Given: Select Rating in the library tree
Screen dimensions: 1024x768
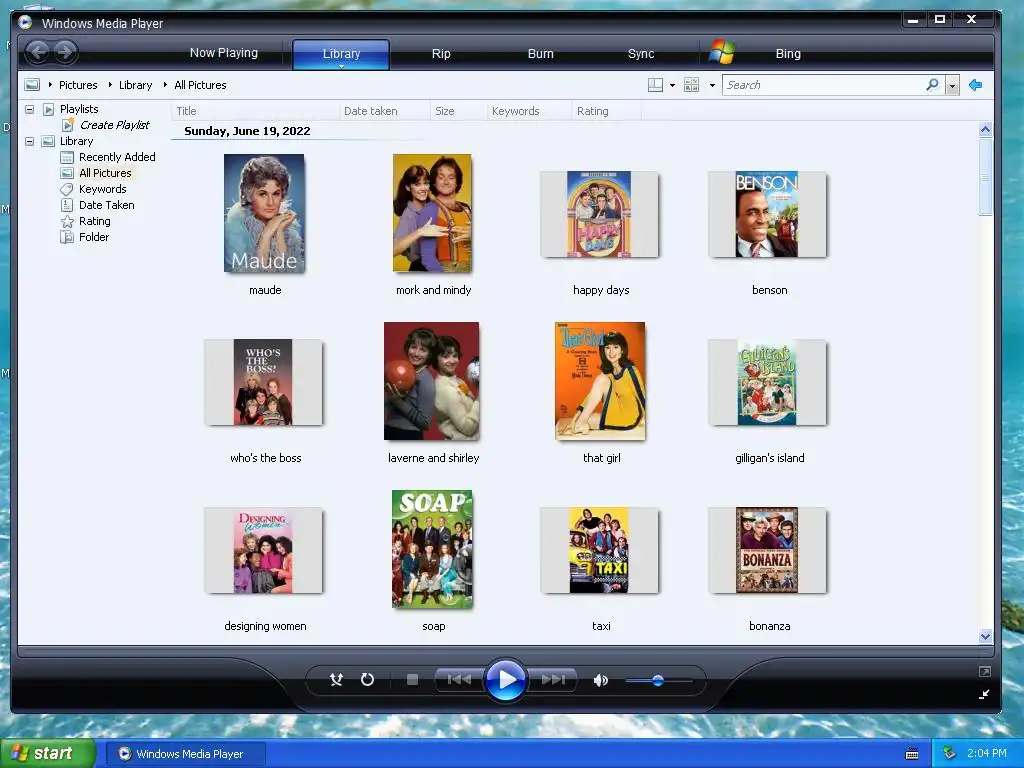Looking at the screenshot, I should [95, 221].
